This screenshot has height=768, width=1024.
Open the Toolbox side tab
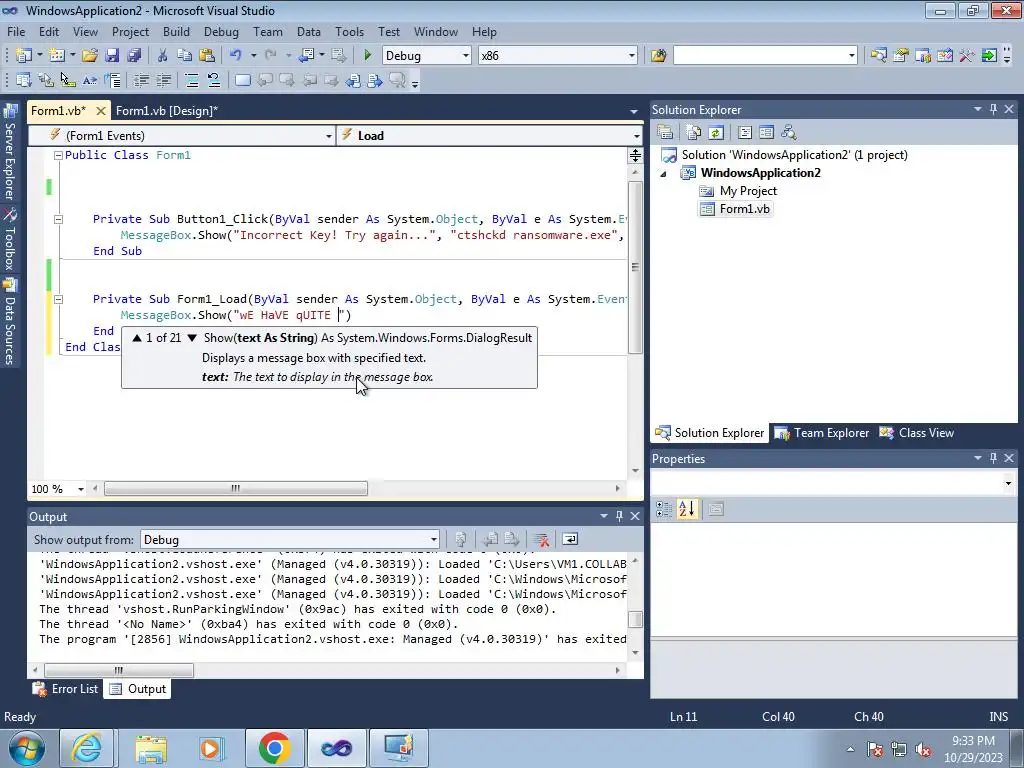10,240
